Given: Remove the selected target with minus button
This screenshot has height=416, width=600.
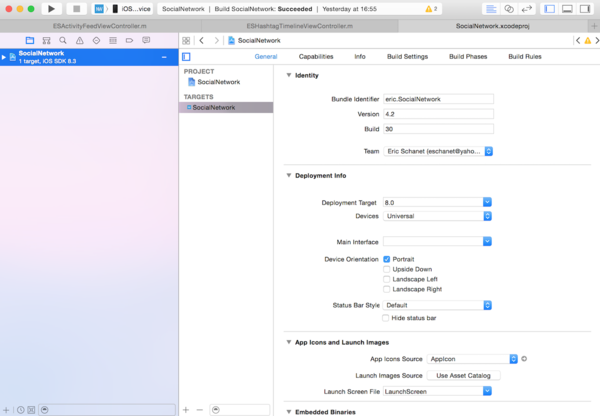Looking at the screenshot, I should tap(200, 410).
